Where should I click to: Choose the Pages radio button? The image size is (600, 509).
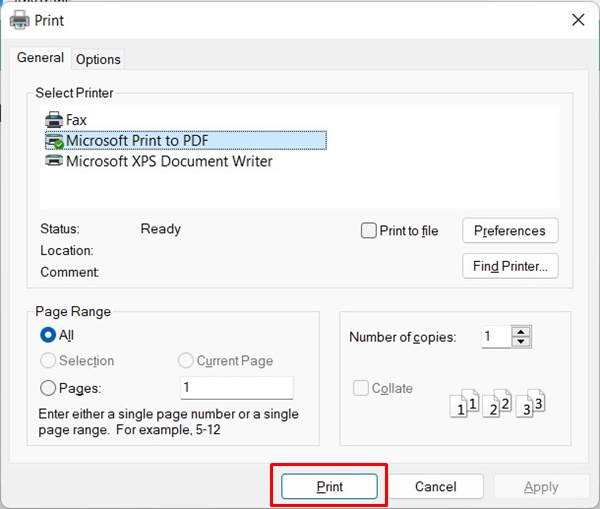(x=48, y=389)
